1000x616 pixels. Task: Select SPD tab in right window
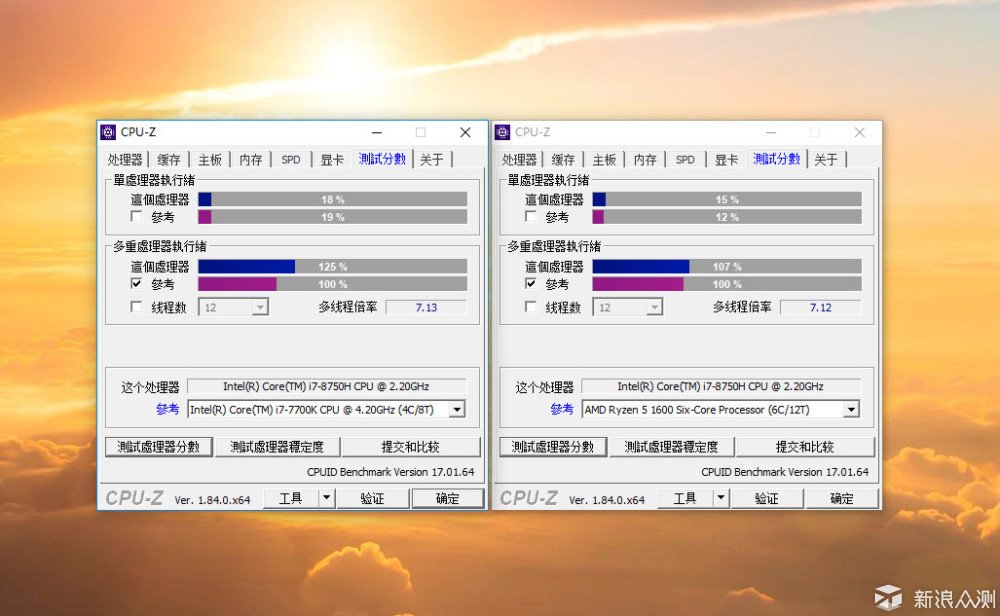coord(685,159)
